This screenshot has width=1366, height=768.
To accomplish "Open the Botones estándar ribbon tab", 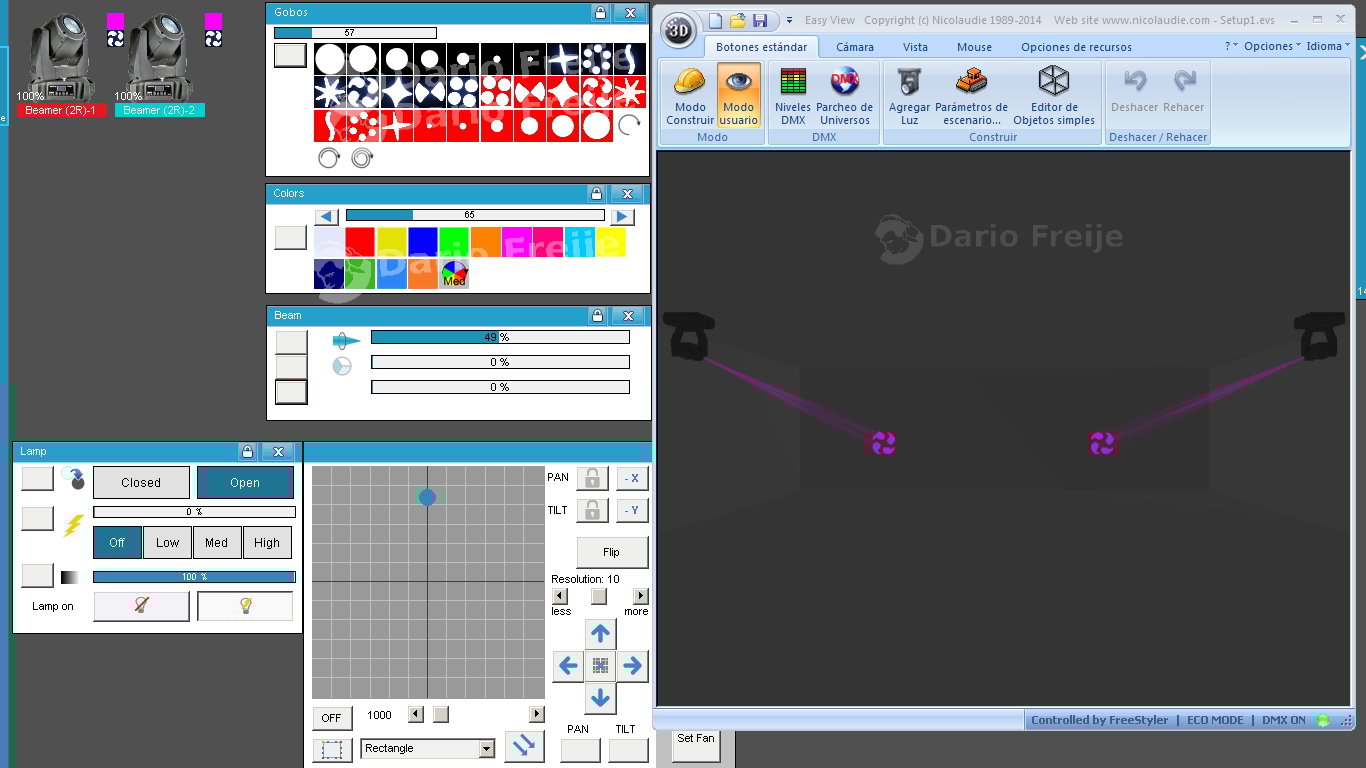I will tap(762, 47).
